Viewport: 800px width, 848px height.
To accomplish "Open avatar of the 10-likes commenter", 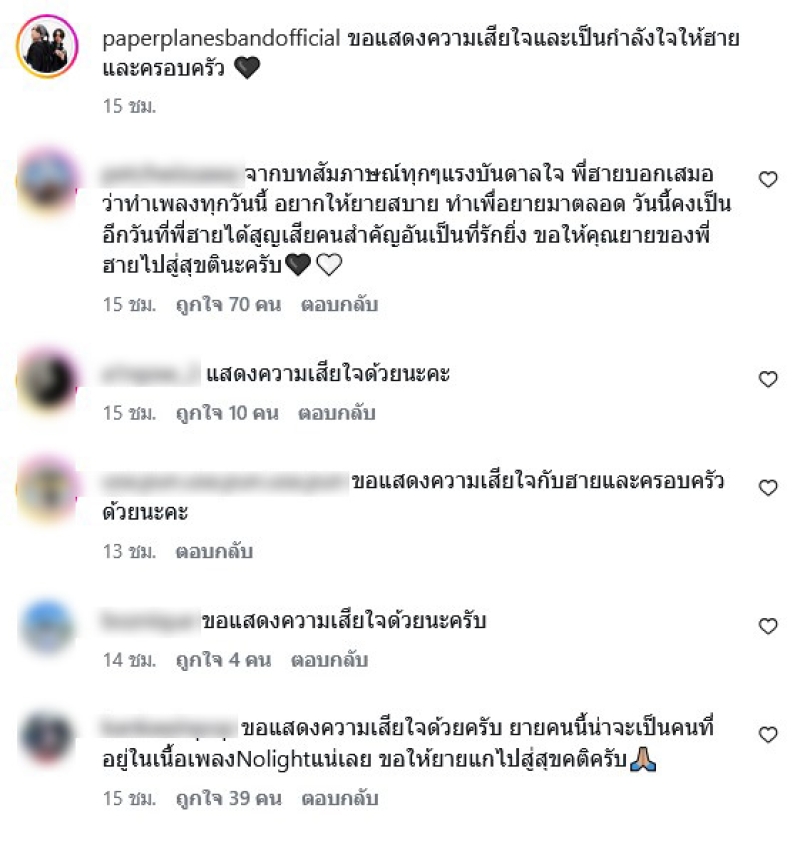I will [x=48, y=381].
